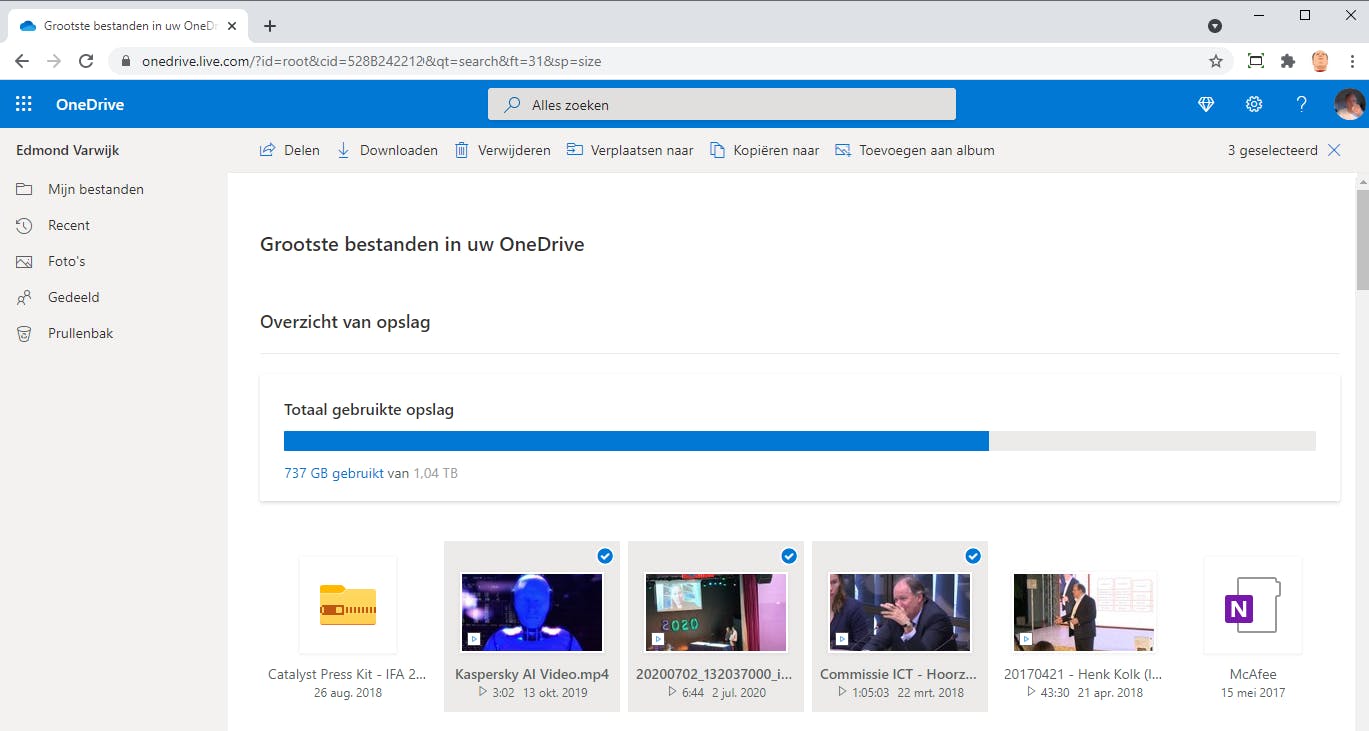This screenshot has height=731, width=1369.
Task: Click the OneDrive logo text
Action: (x=90, y=104)
